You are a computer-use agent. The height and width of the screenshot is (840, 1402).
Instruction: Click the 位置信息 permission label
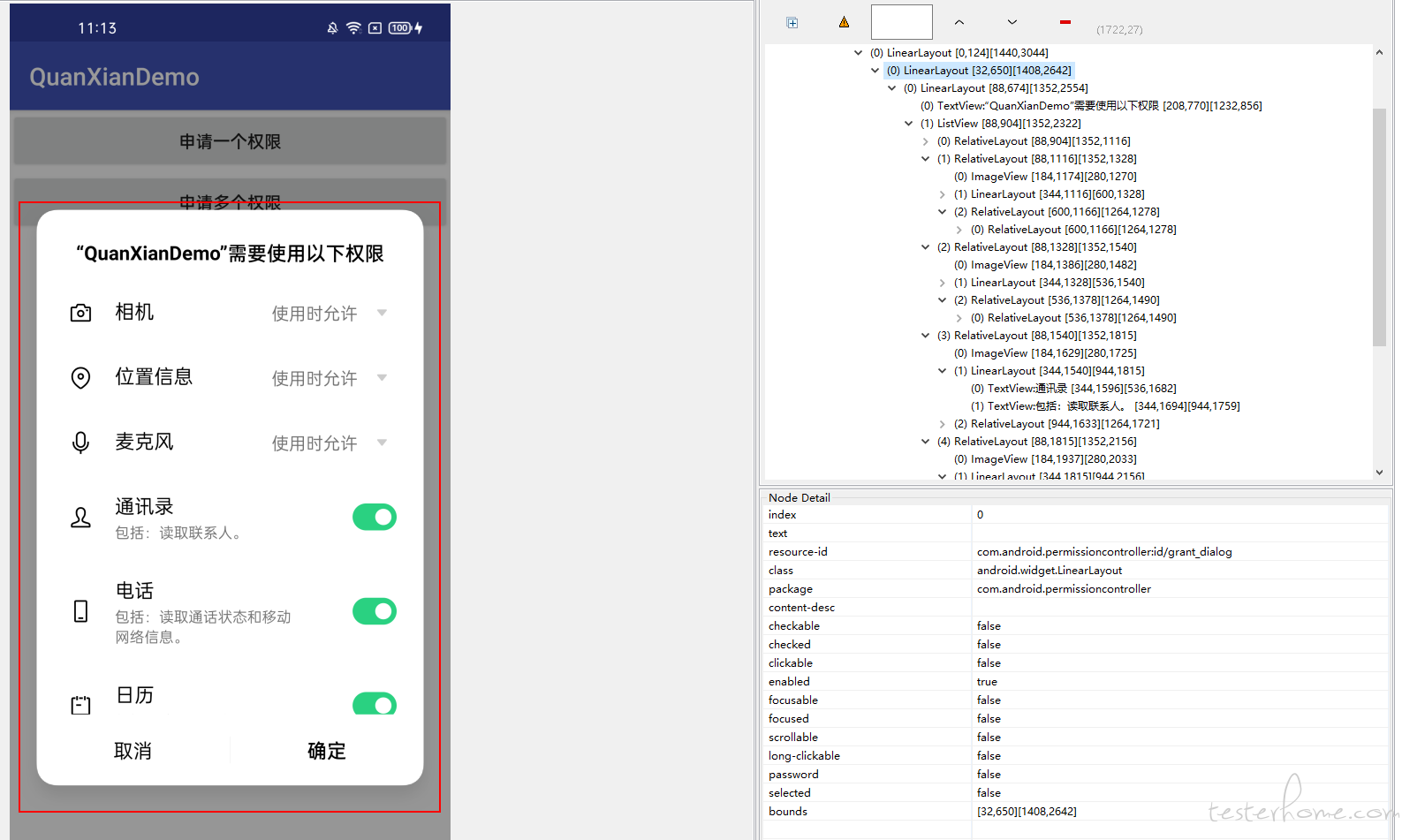[154, 377]
